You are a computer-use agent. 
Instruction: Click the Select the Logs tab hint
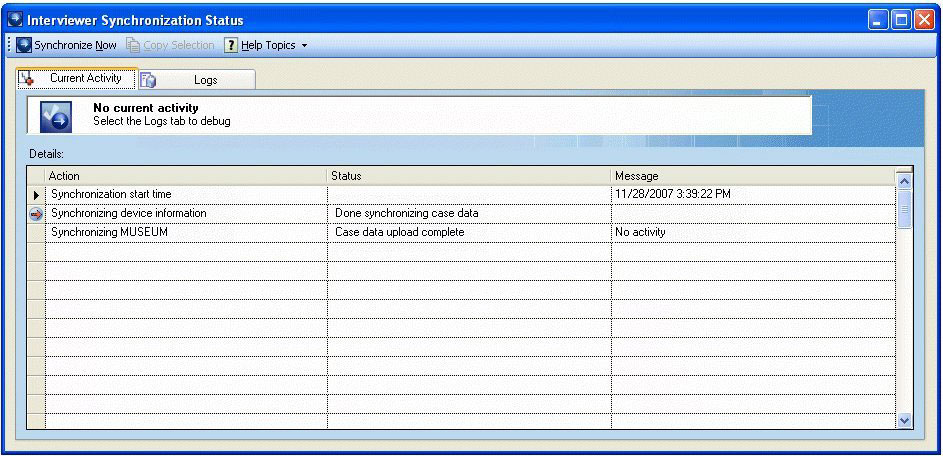(x=162, y=122)
